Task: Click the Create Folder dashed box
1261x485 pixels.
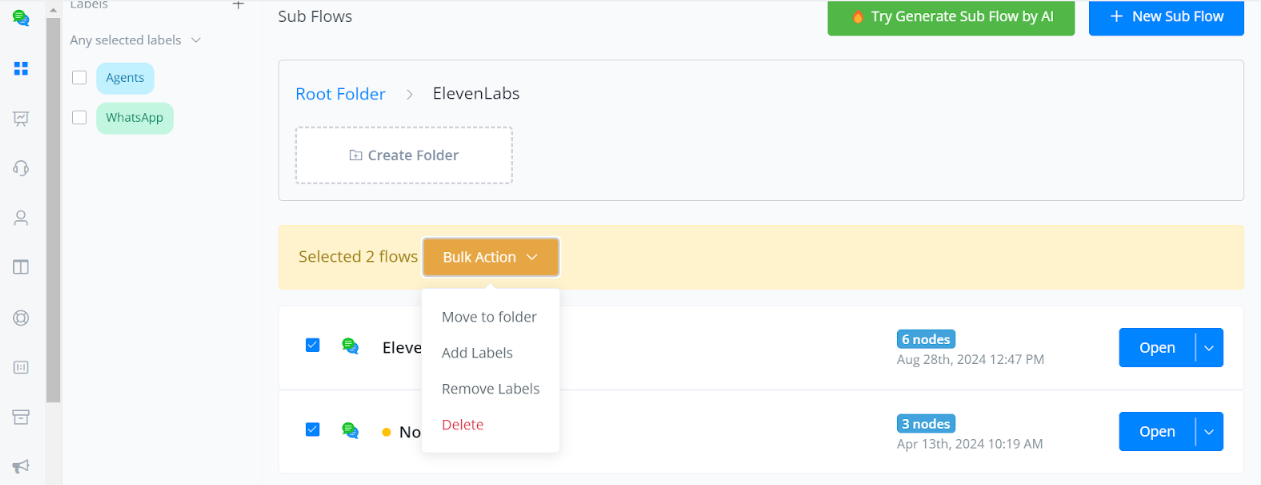Action: (x=403, y=155)
